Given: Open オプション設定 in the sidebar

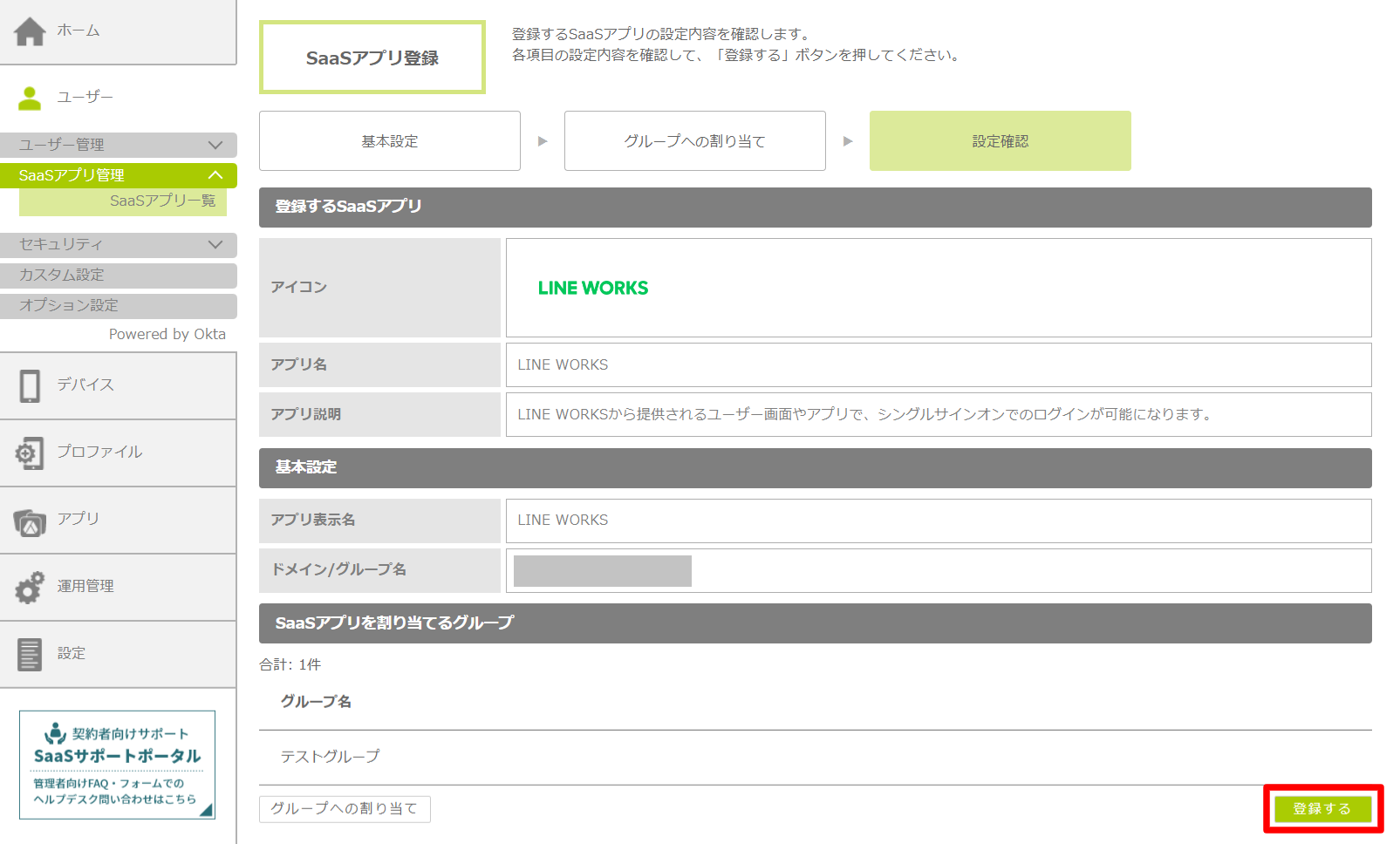Looking at the screenshot, I should point(118,305).
